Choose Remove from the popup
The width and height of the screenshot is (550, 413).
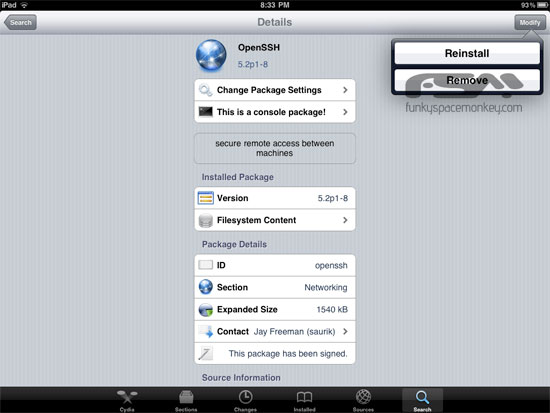pyautogui.click(x=467, y=80)
